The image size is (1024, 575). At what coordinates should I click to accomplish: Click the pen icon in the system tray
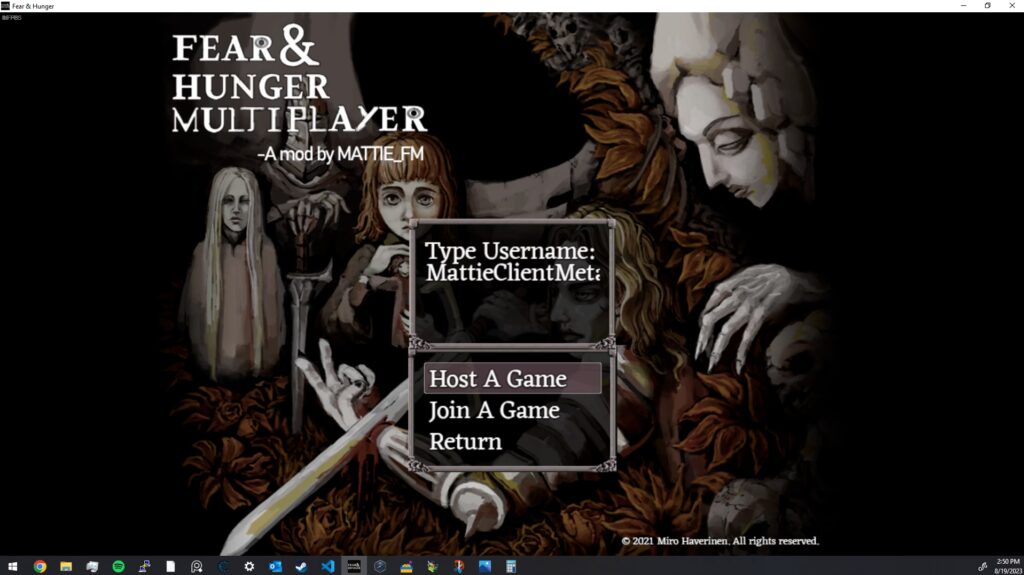click(x=982, y=567)
